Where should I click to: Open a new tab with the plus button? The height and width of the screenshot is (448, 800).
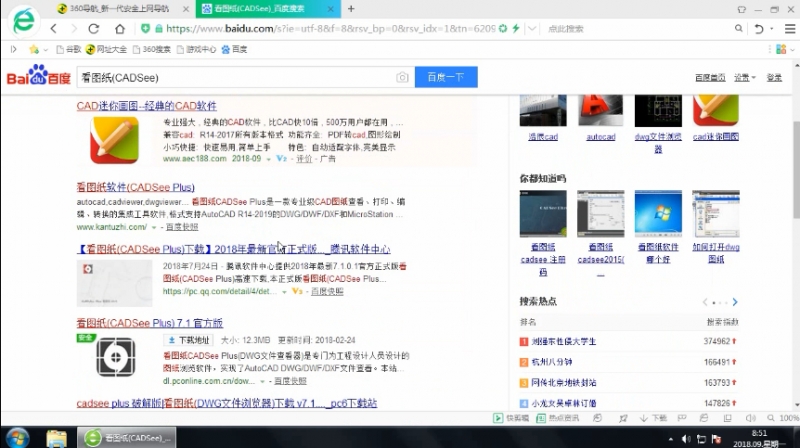point(351,9)
